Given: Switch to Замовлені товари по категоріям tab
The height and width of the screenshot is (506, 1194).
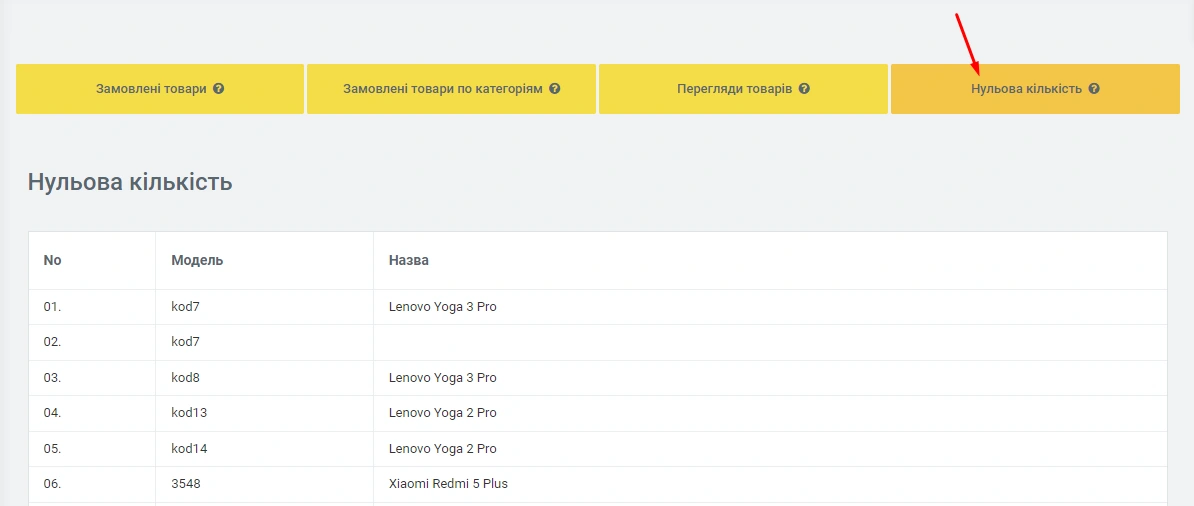Looking at the screenshot, I should (442, 89).
